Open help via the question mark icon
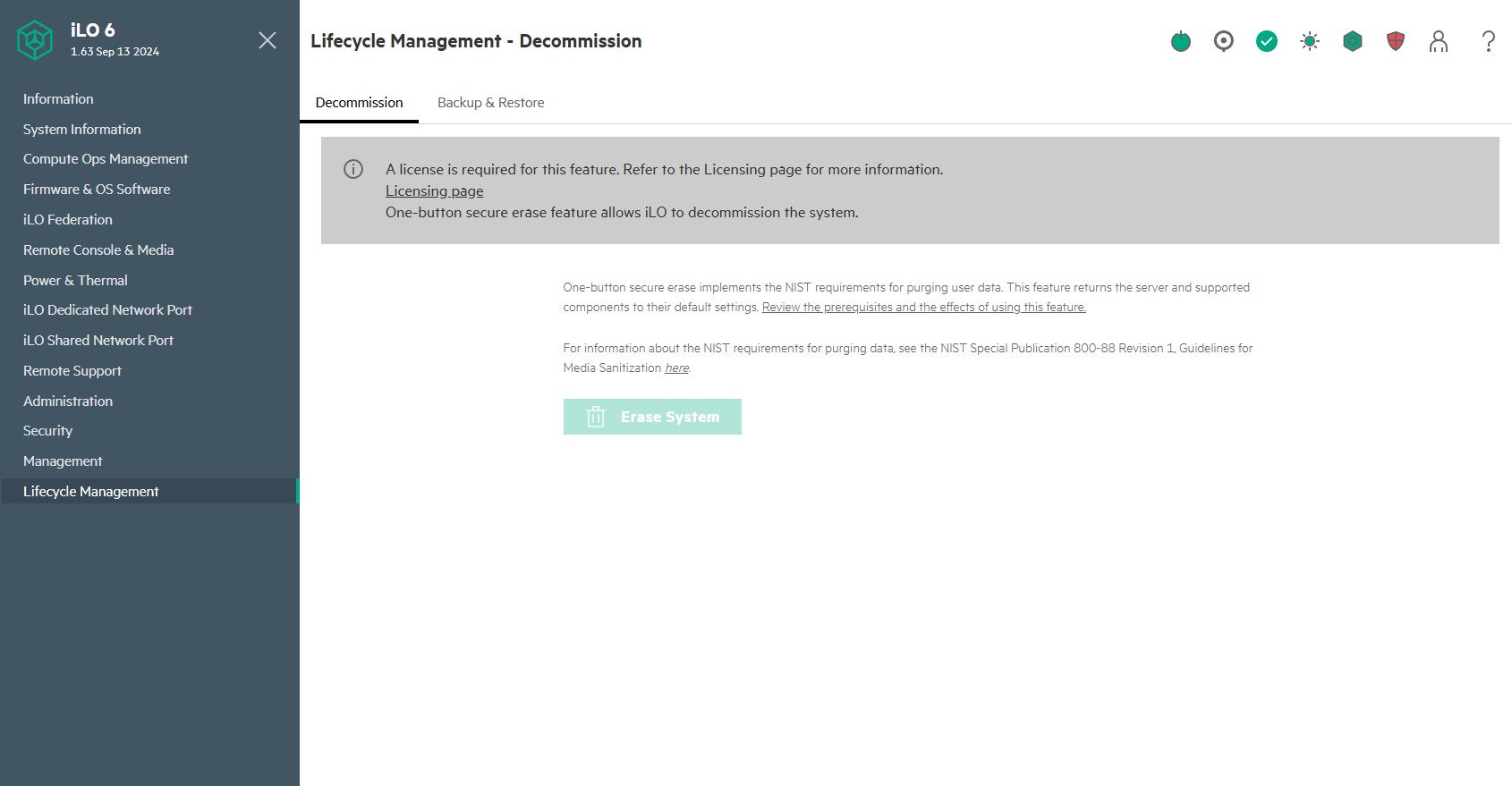Viewport: 1512px width, 786px height. click(x=1489, y=41)
